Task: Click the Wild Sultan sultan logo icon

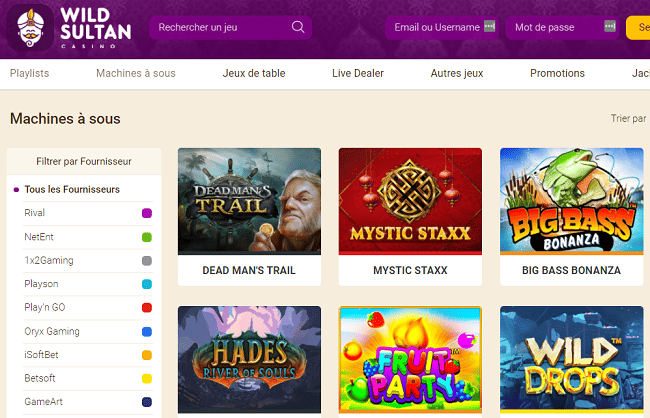Action: coord(30,28)
